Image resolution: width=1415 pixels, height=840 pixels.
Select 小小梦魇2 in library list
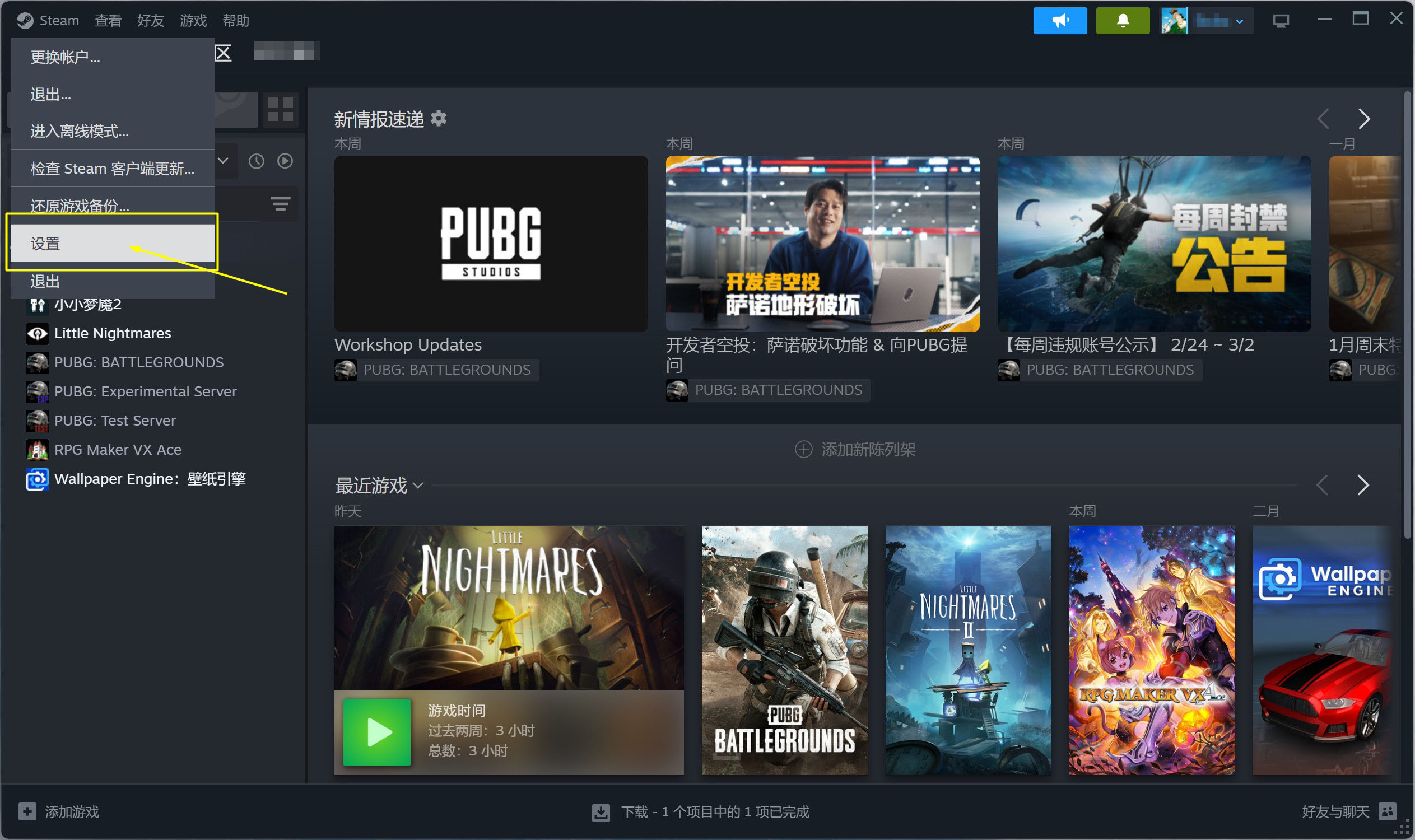(88, 305)
